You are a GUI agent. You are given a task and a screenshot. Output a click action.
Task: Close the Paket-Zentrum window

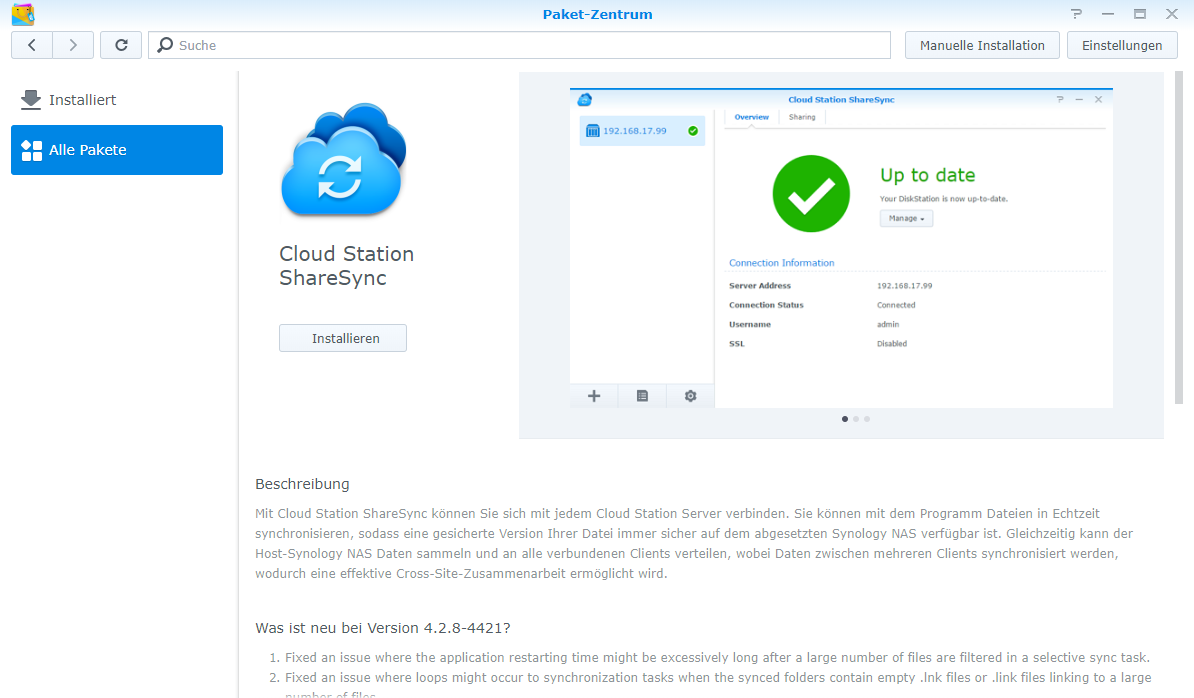point(1172,14)
